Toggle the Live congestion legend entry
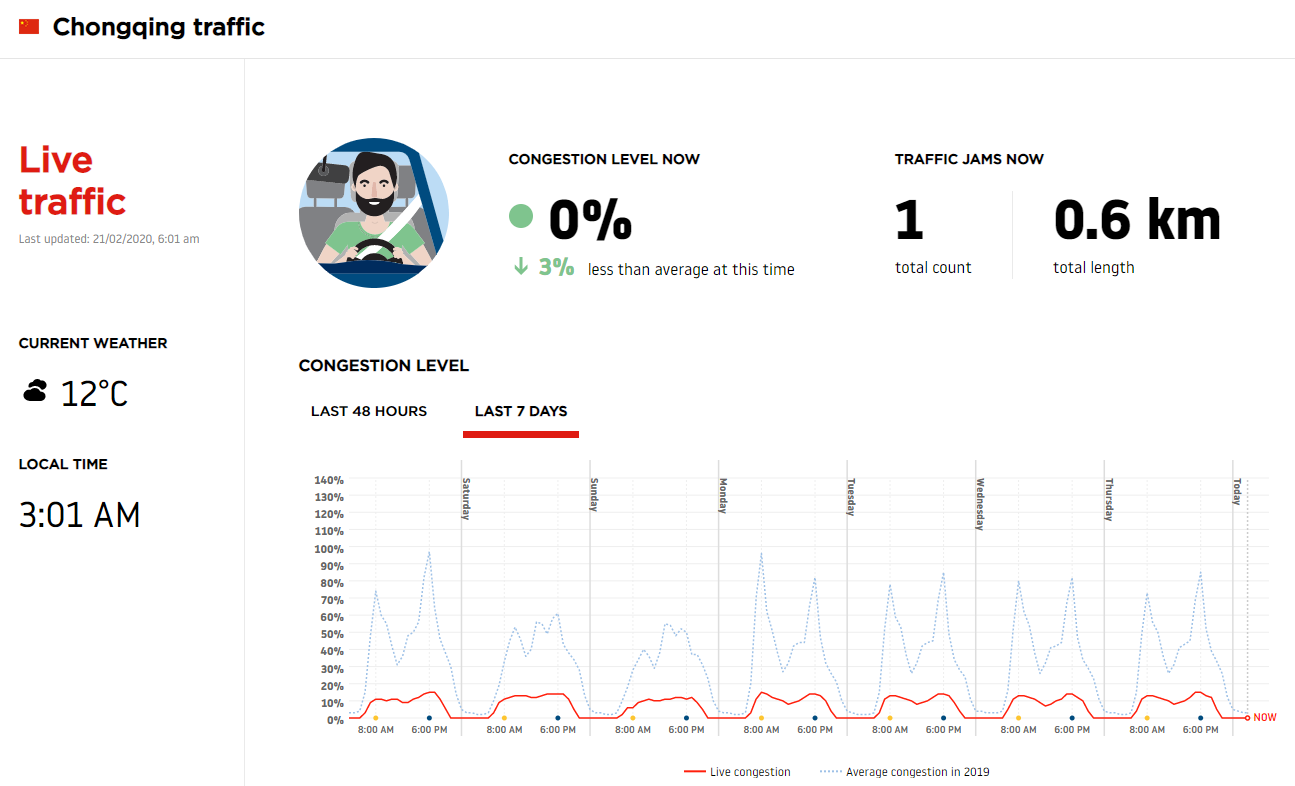Screen dimensions: 1295x786 738,772
